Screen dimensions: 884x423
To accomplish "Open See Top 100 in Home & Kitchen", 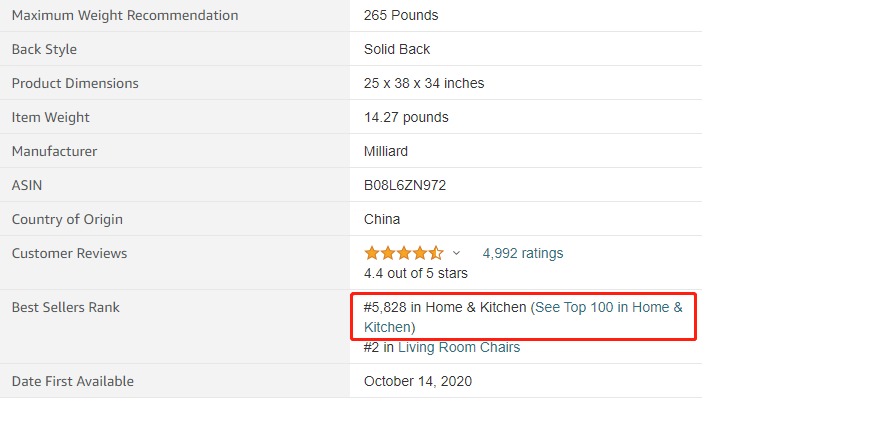I will pyautogui.click(x=609, y=307).
